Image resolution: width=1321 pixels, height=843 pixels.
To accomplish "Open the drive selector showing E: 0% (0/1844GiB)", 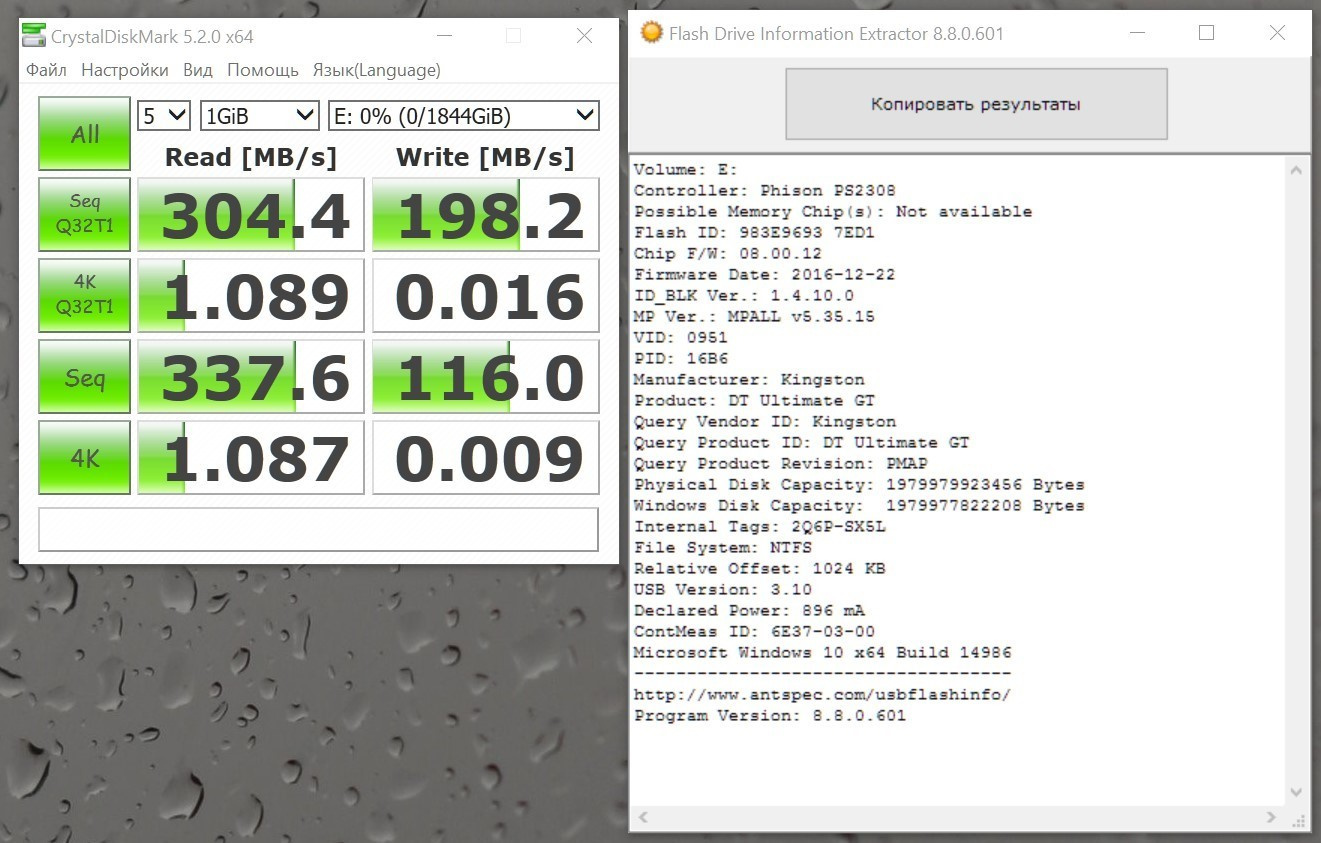I will coord(462,115).
